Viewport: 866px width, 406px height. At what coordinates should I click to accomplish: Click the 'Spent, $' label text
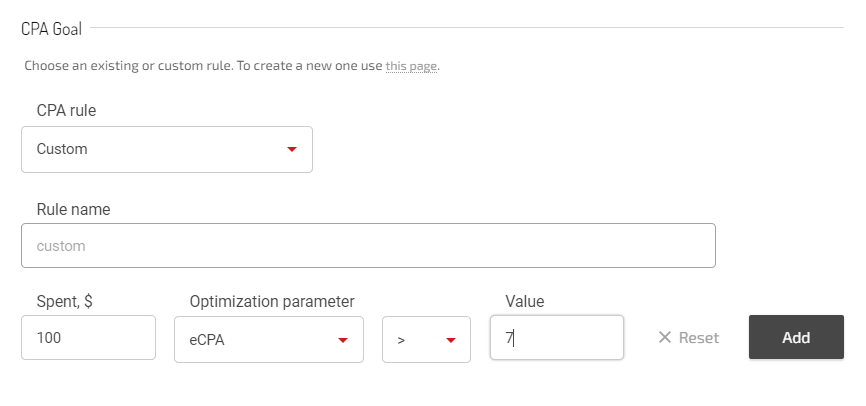tap(65, 302)
